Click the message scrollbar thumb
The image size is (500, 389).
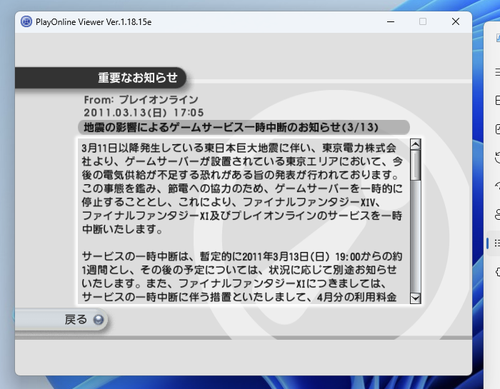click(415, 165)
